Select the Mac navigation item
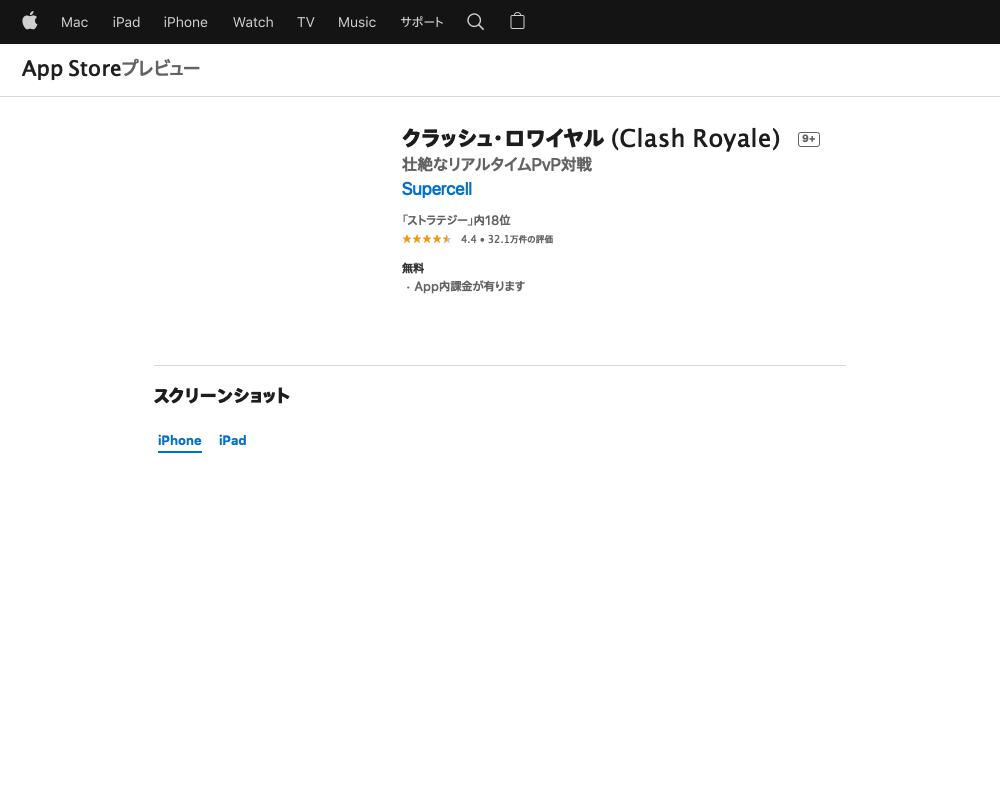This screenshot has height=800, width=1000. 74,22
